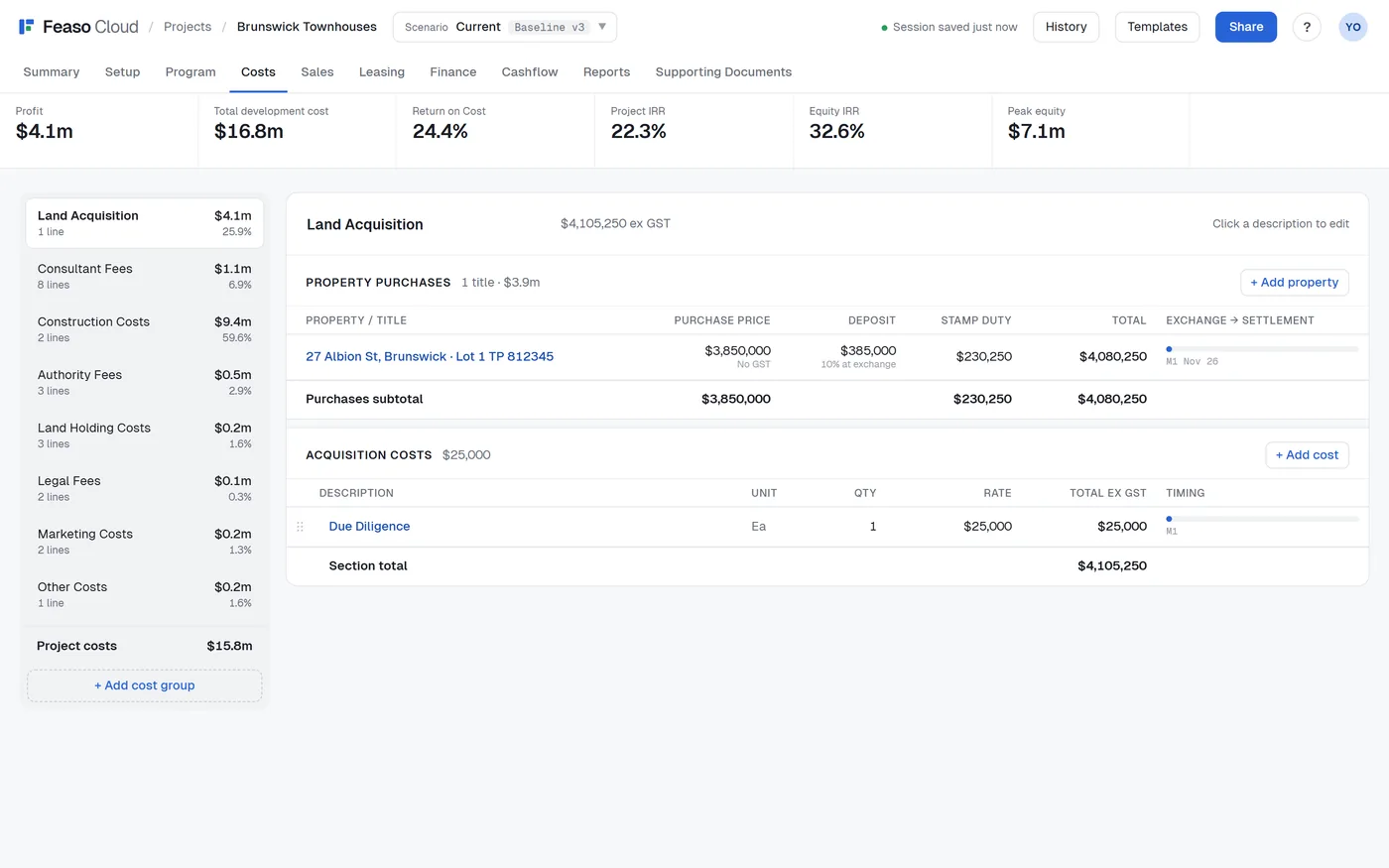The image size is (1389, 868).
Task: Open the help question mark icon
Action: (x=1307, y=27)
